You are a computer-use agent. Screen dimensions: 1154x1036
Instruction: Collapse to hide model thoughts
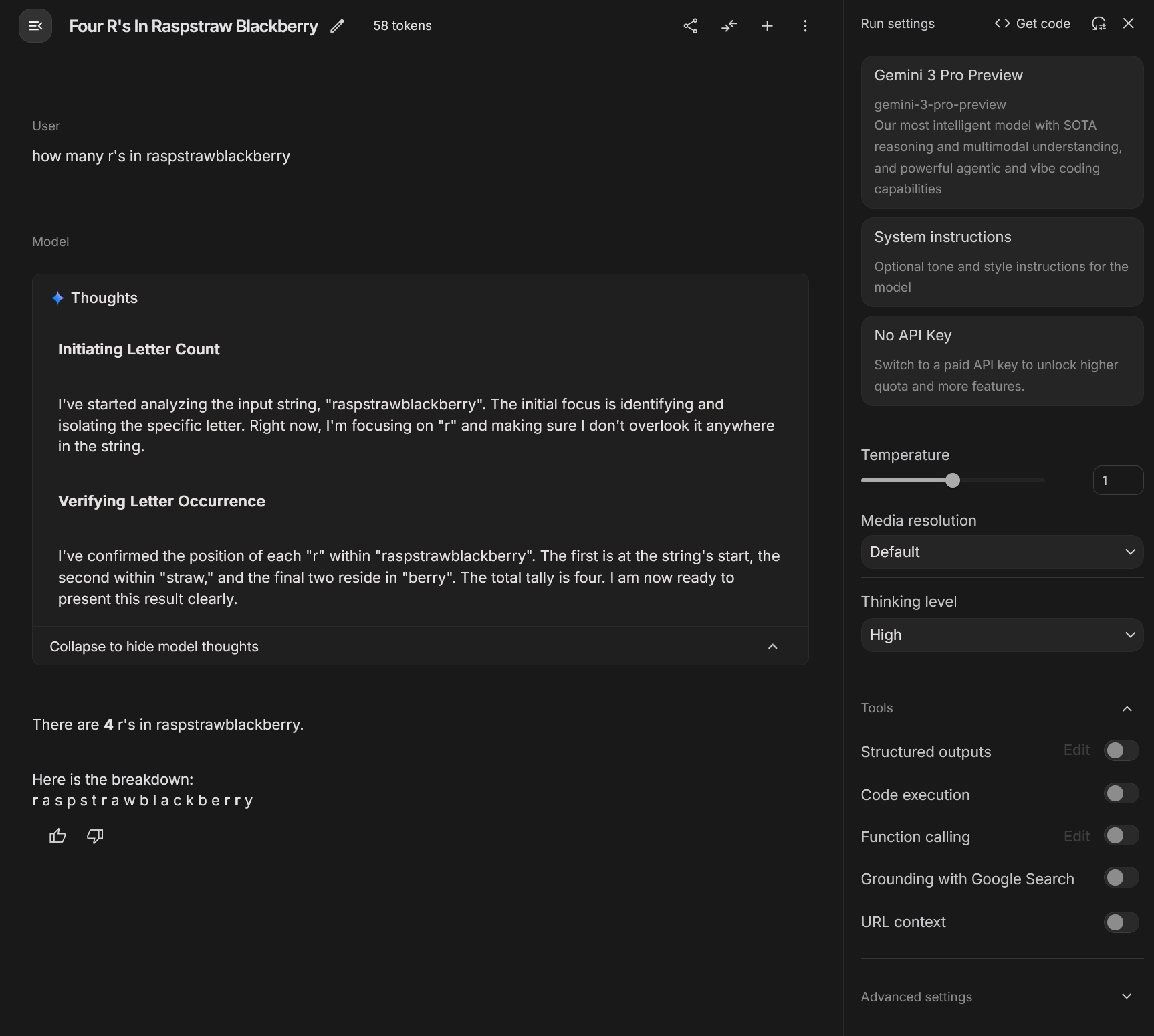point(421,646)
